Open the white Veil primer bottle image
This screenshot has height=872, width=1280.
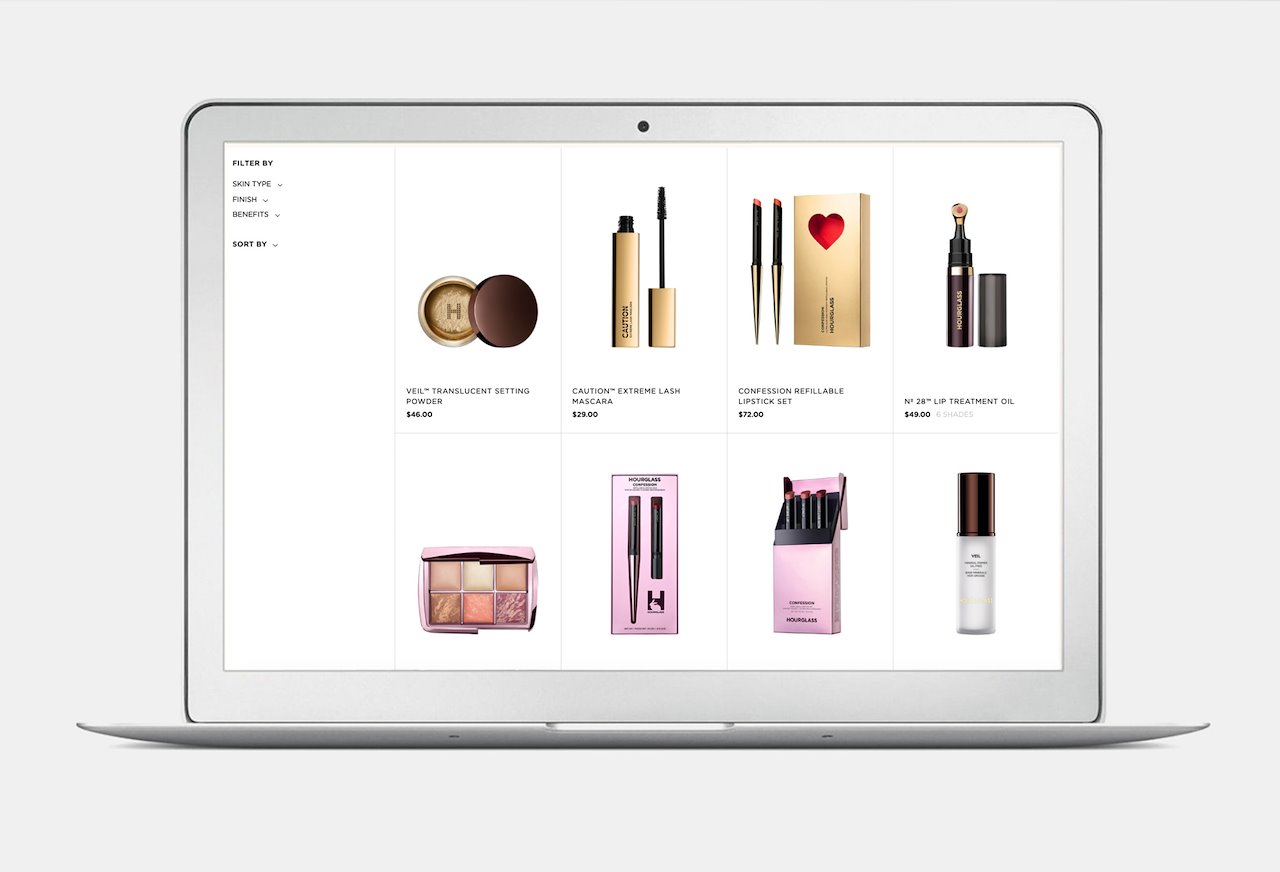(976, 554)
